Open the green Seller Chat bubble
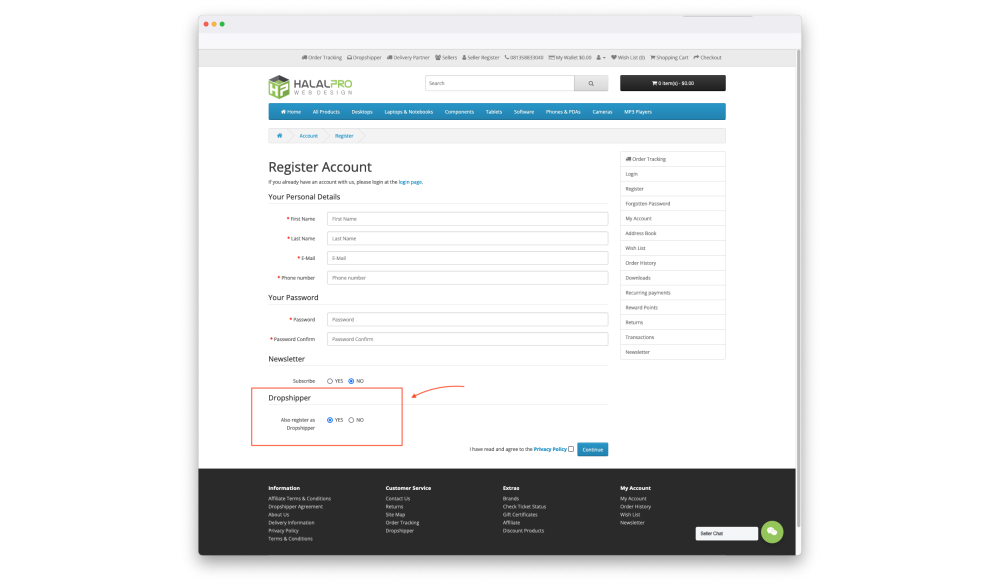 [771, 532]
